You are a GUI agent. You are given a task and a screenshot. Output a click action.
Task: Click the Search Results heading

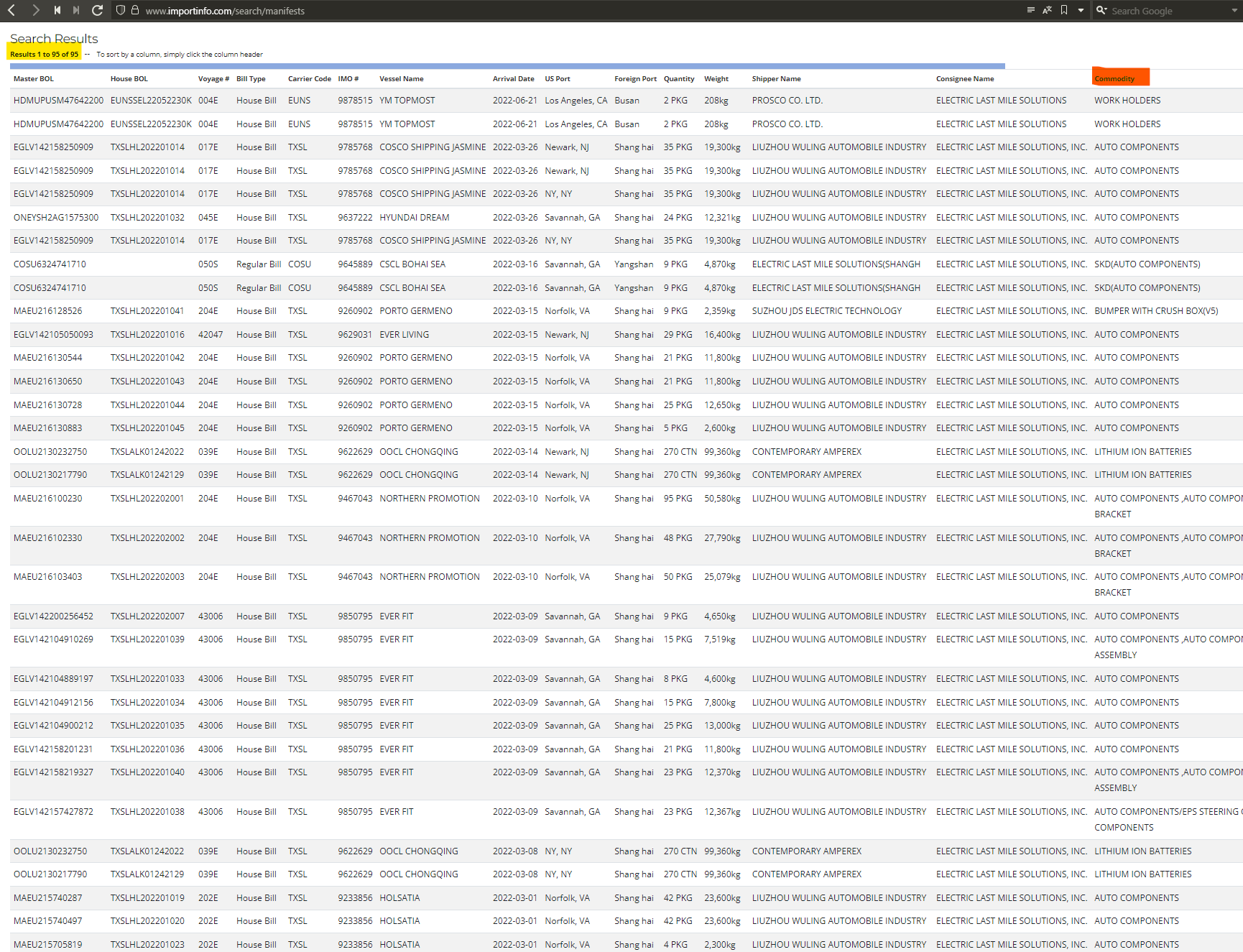coord(54,39)
